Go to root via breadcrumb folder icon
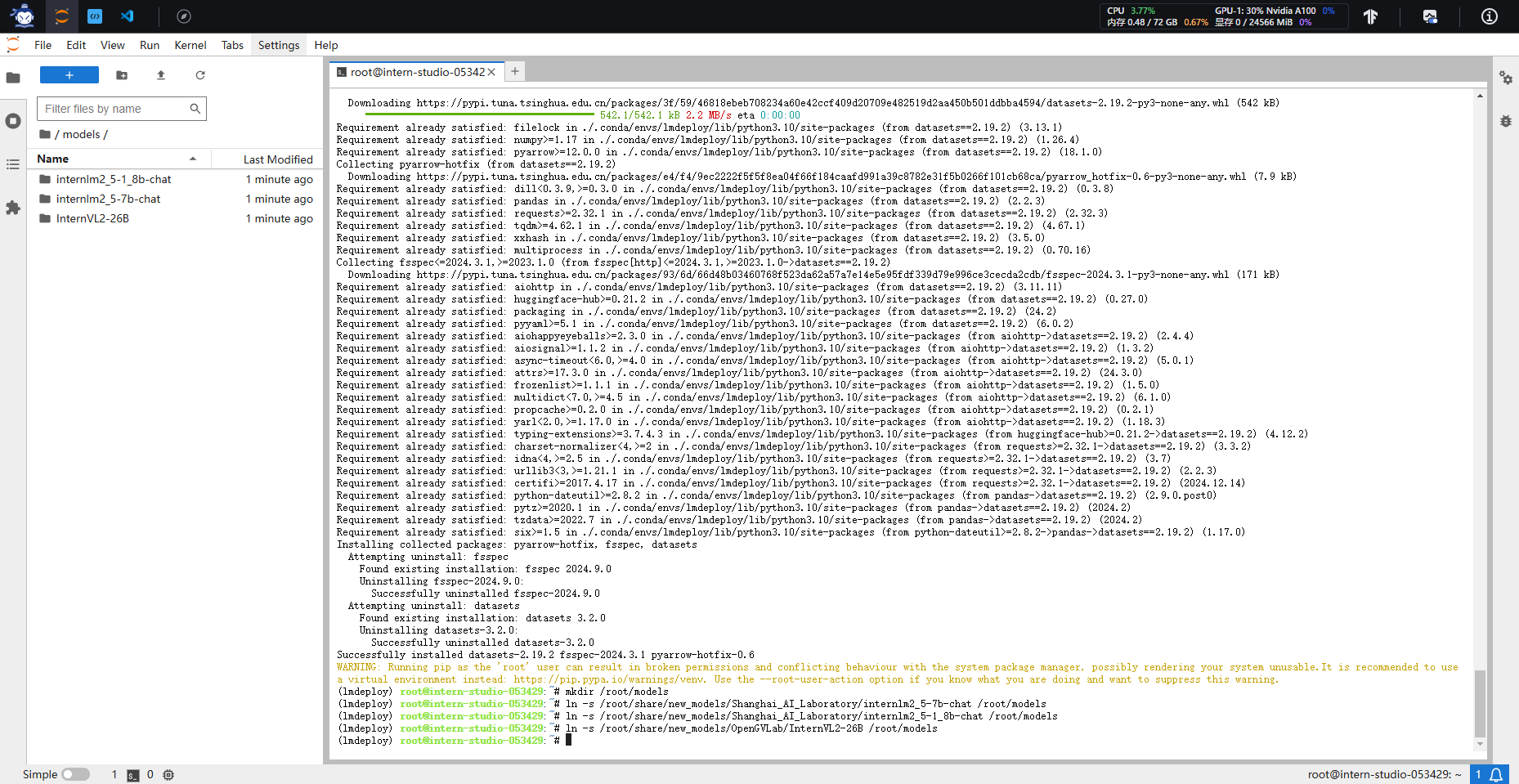The image size is (1519, 784). (45, 134)
